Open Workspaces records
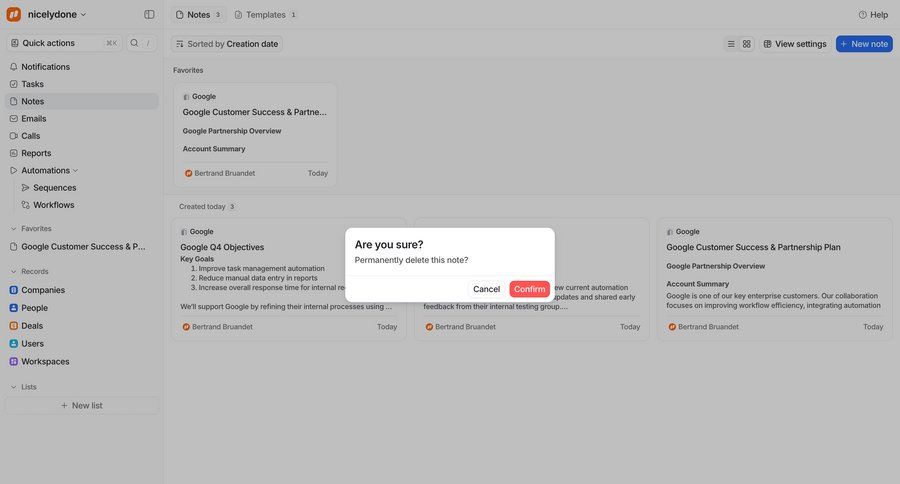This screenshot has width=900, height=484. tap(82, 361)
